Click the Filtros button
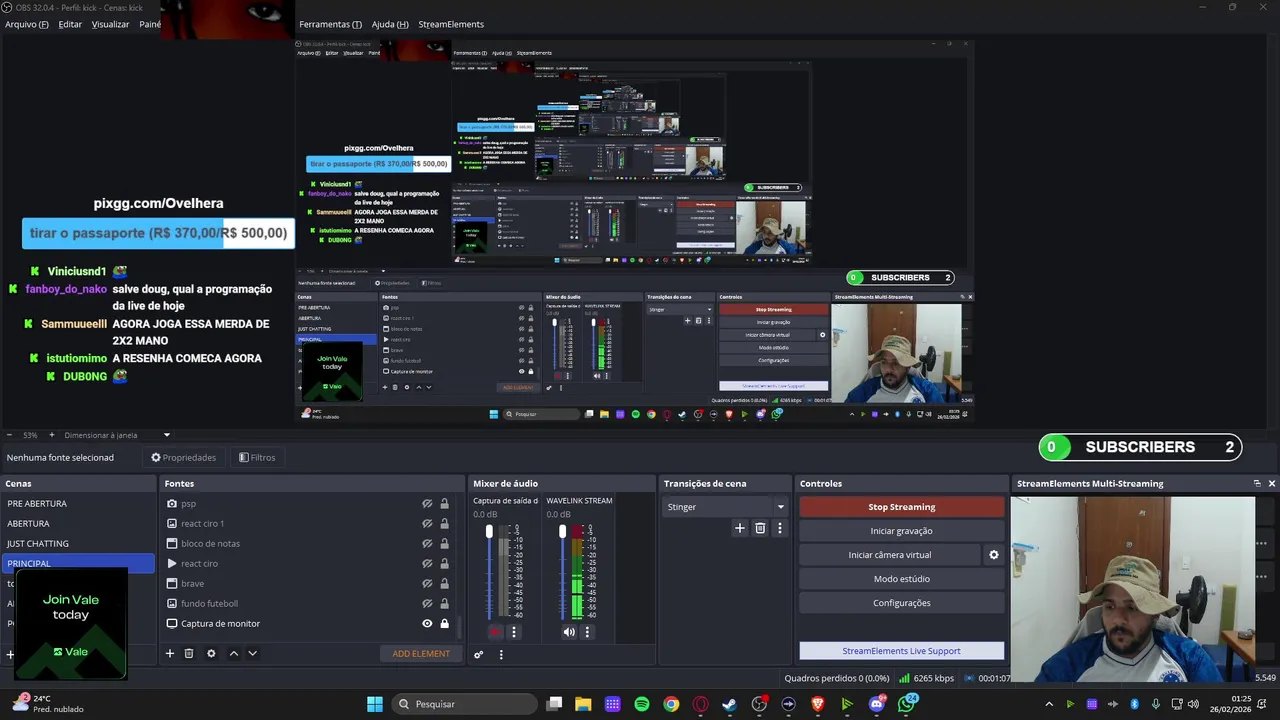The width and height of the screenshot is (1280, 720). click(257, 458)
